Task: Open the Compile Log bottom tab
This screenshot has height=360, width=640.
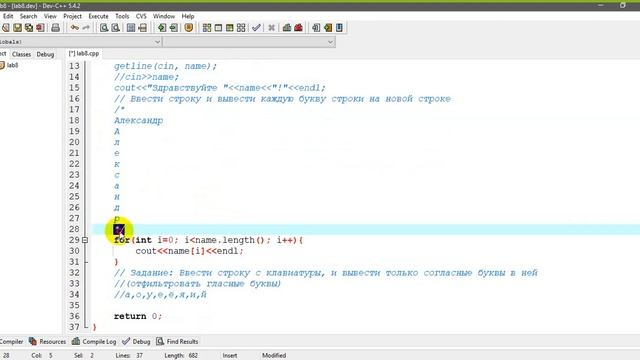Action: [x=94, y=342]
